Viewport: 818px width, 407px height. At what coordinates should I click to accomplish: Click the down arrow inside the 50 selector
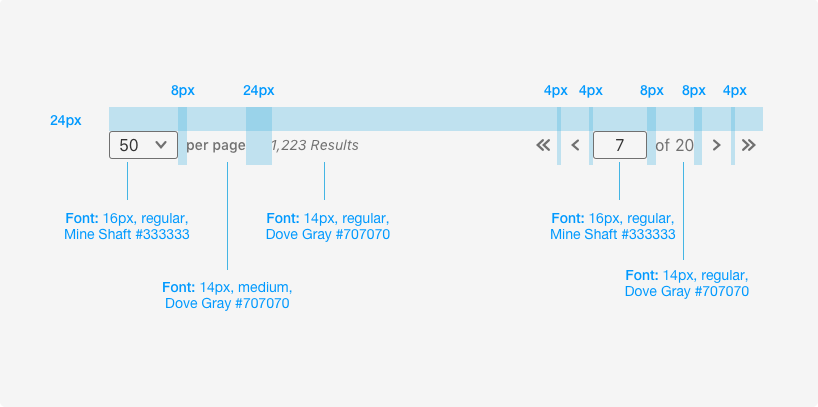(161, 145)
